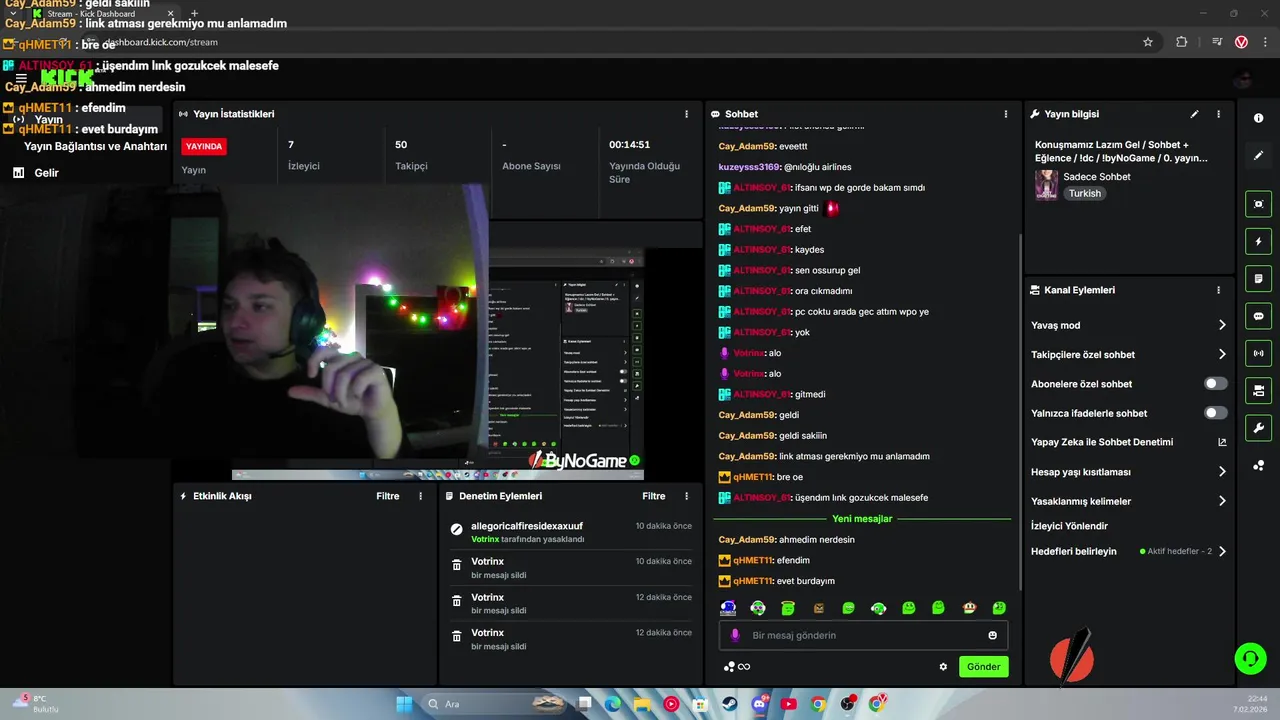Screen dimensions: 1280x720
Task: Open Yapay Zeka ile Sohbet Denetimi
Action: click(x=1102, y=442)
